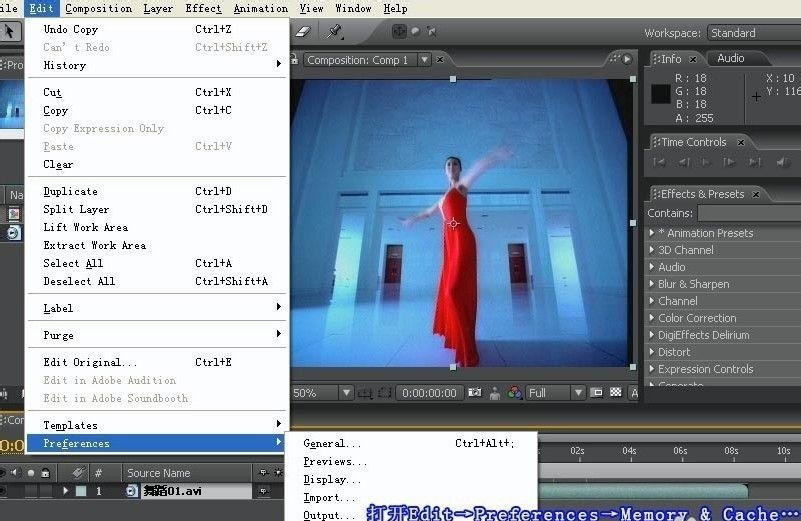Click the Selection arrow tool

click(9, 32)
